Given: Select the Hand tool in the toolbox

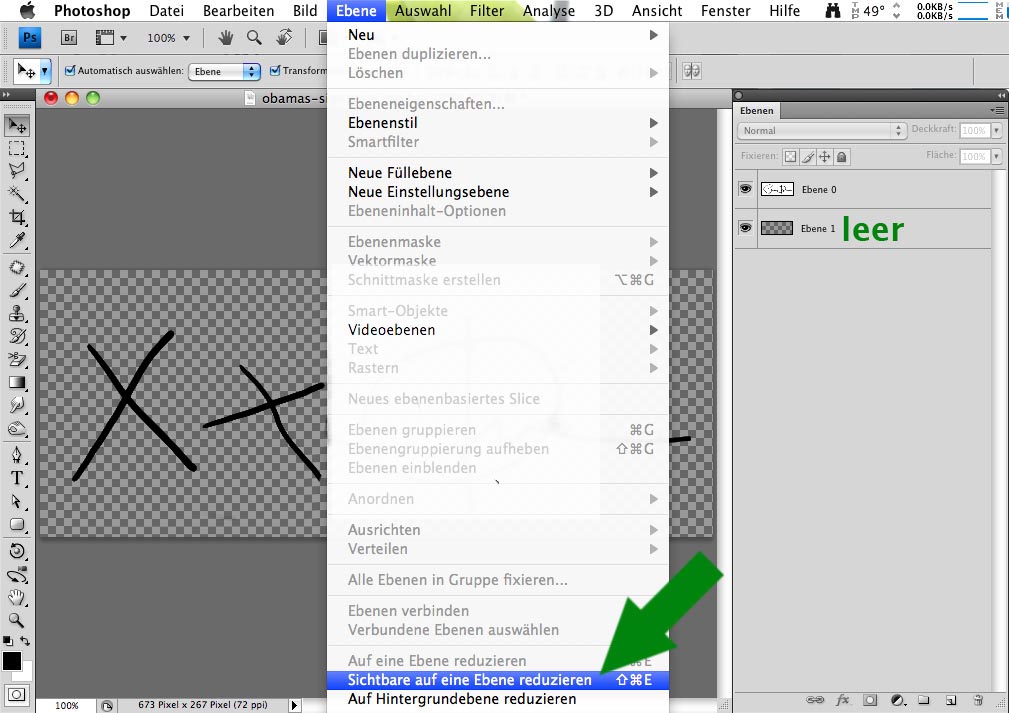Looking at the screenshot, I should [x=17, y=597].
